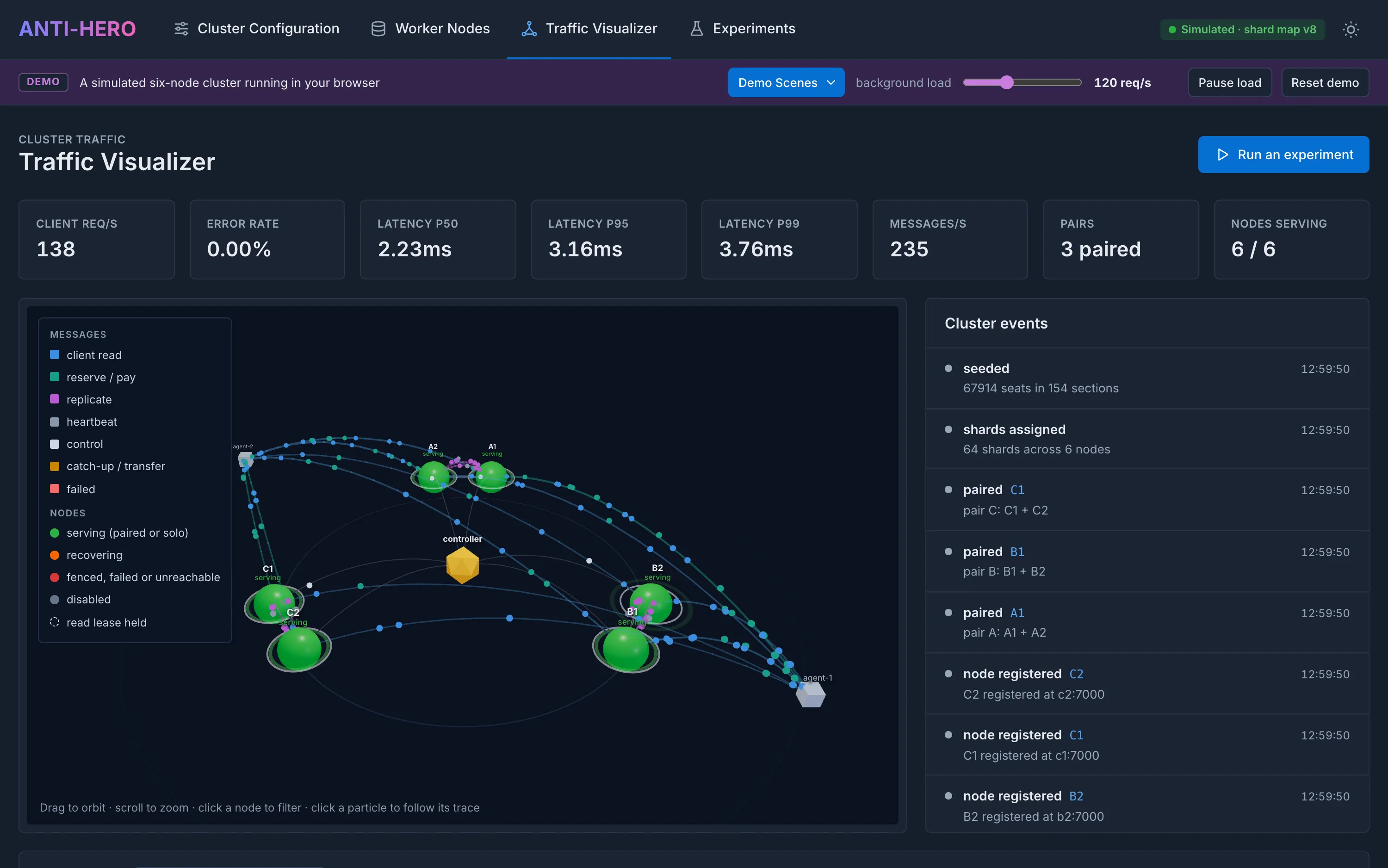
Task: Click the PAIRS 3 paired card
Action: click(x=1121, y=239)
